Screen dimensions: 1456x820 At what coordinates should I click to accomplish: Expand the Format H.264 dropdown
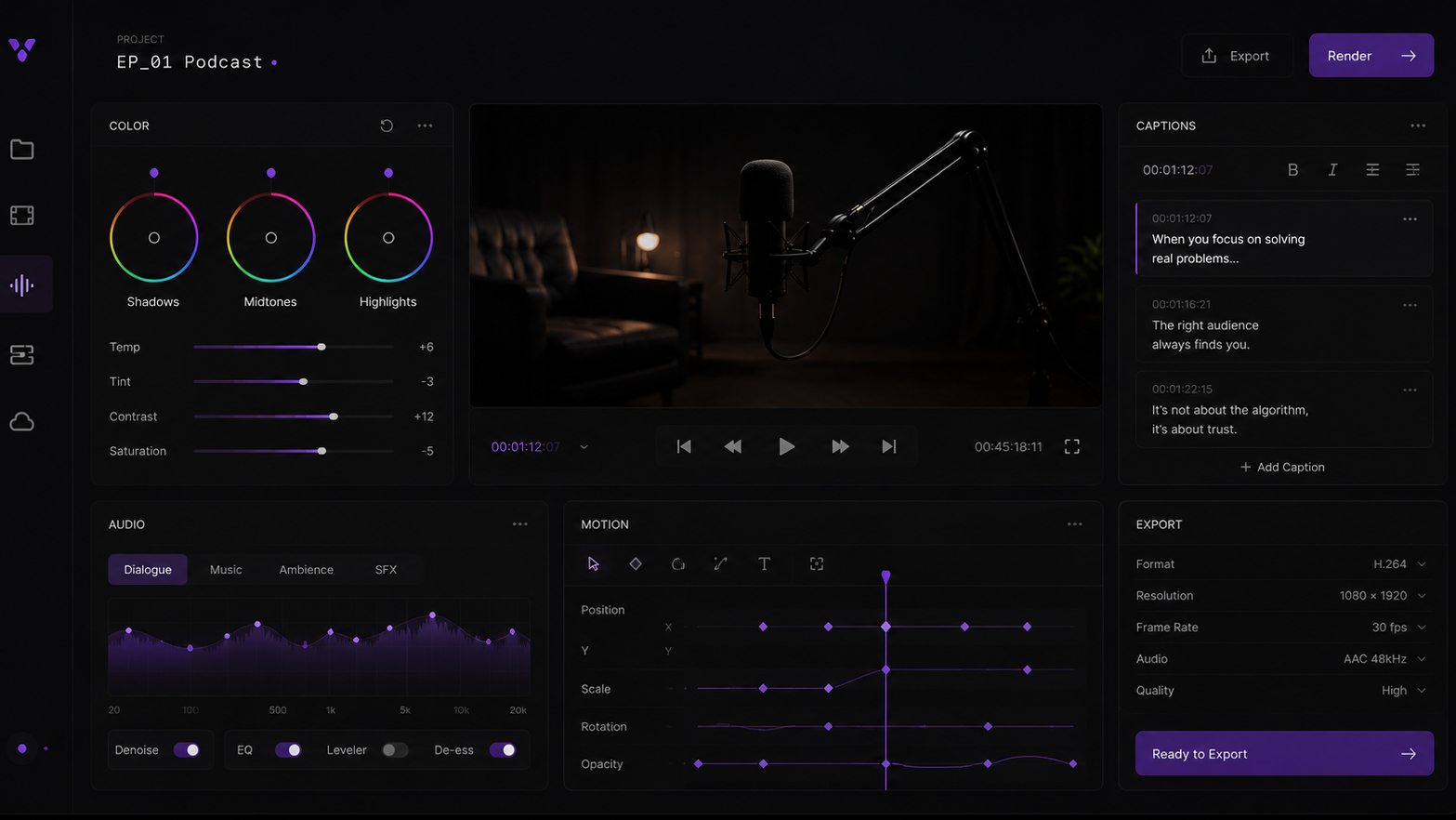click(x=1399, y=564)
